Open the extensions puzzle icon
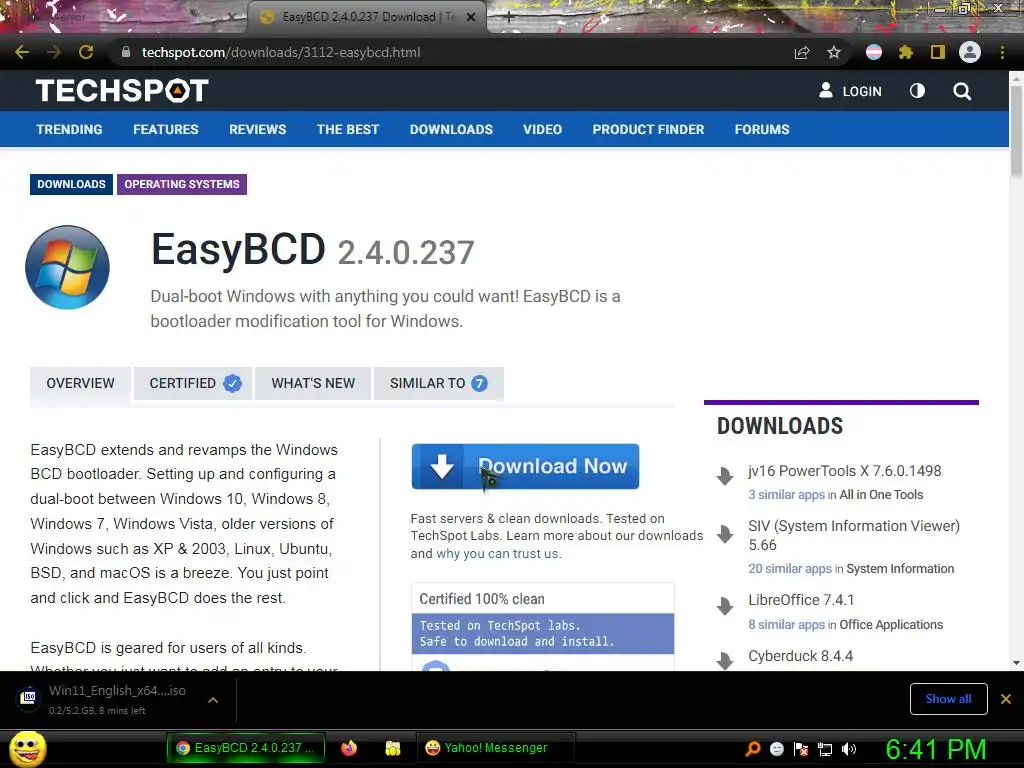The image size is (1024, 768). tap(905, 52)
